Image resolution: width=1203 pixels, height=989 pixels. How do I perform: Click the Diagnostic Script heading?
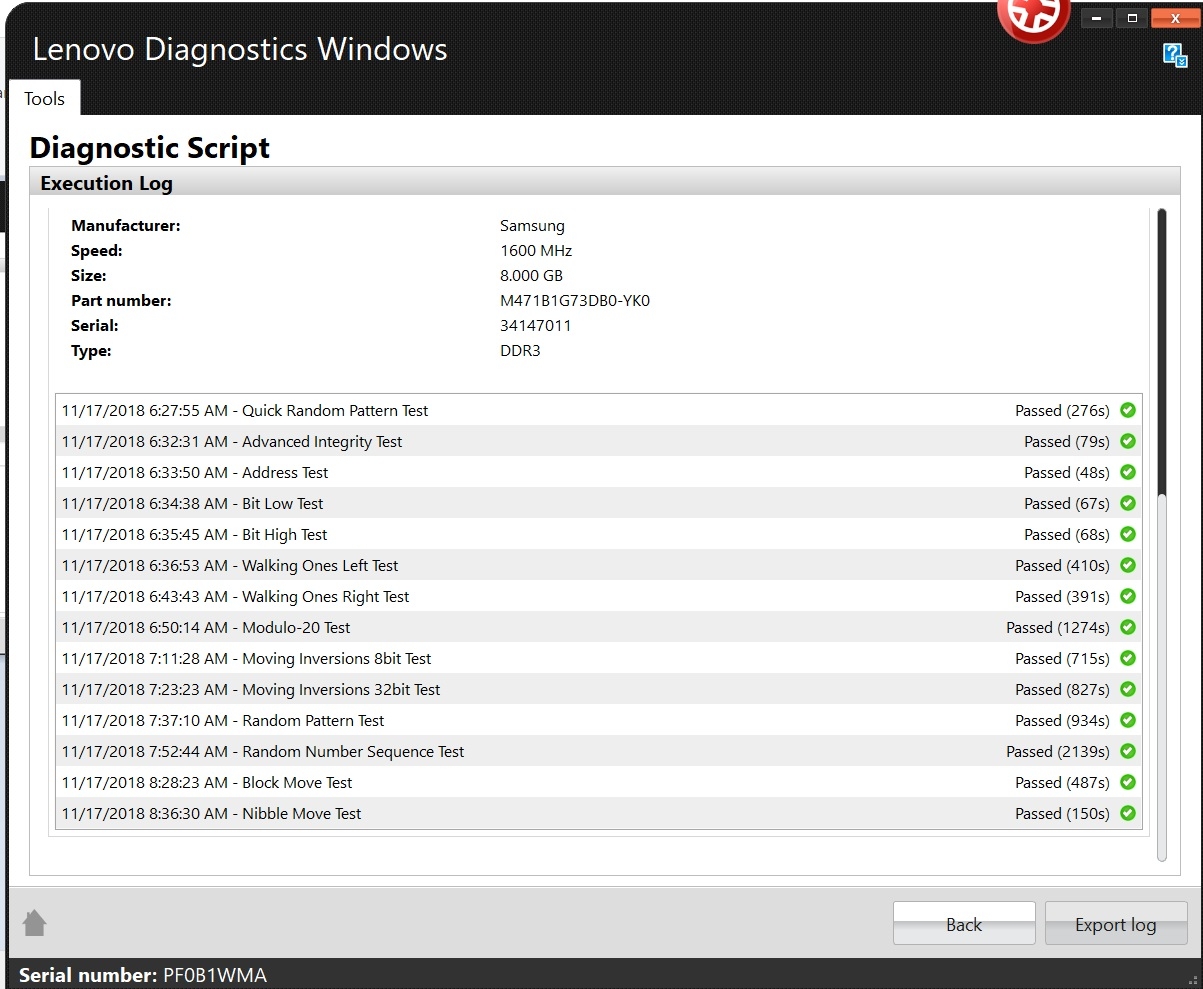coord(150,148)
